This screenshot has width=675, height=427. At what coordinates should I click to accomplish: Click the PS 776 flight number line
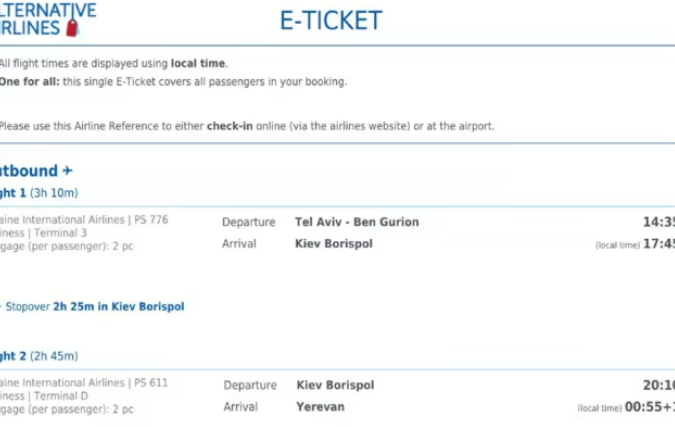click(x=84, y=220)
